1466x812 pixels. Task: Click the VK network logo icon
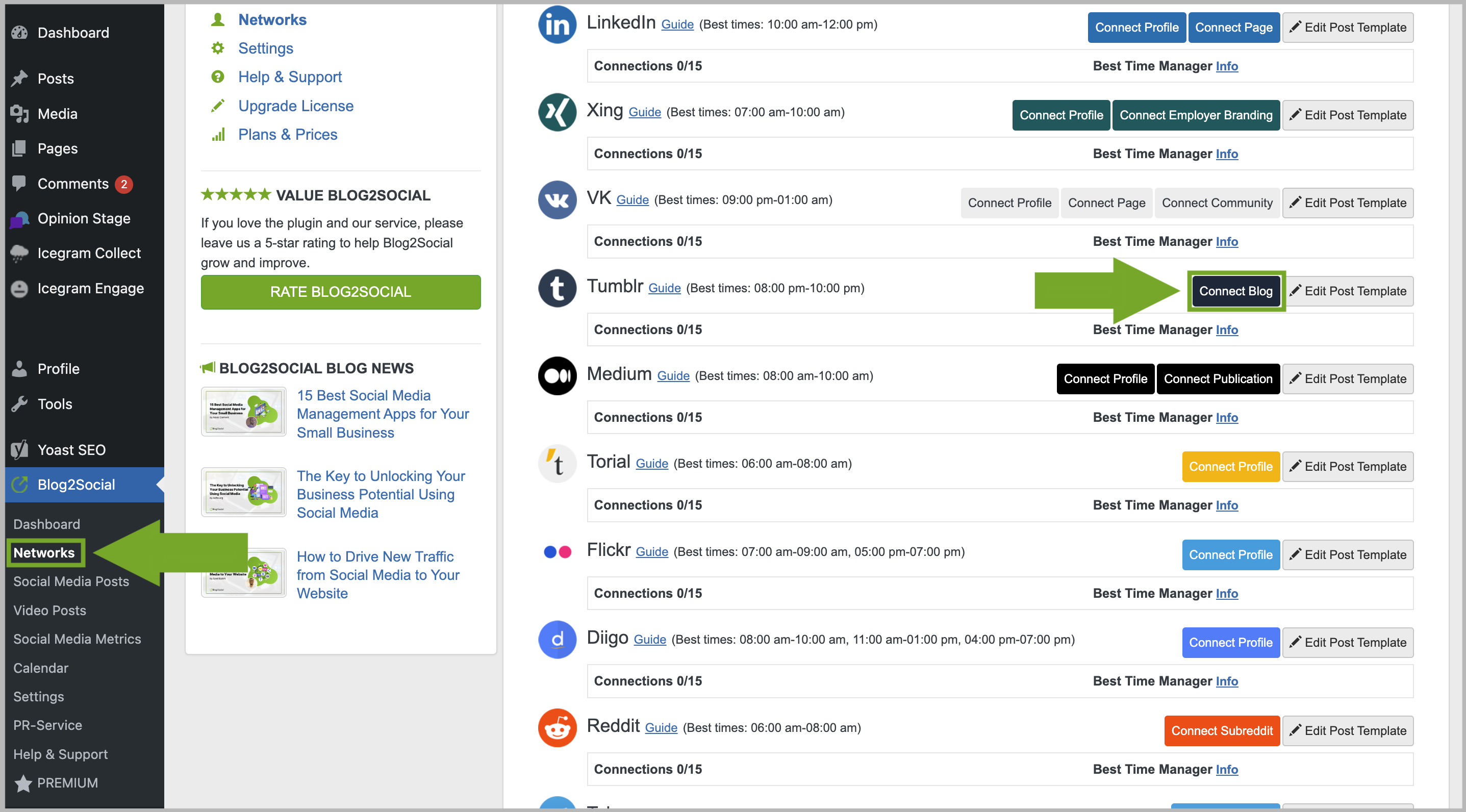pyautogui.click(x=557, y=200)
